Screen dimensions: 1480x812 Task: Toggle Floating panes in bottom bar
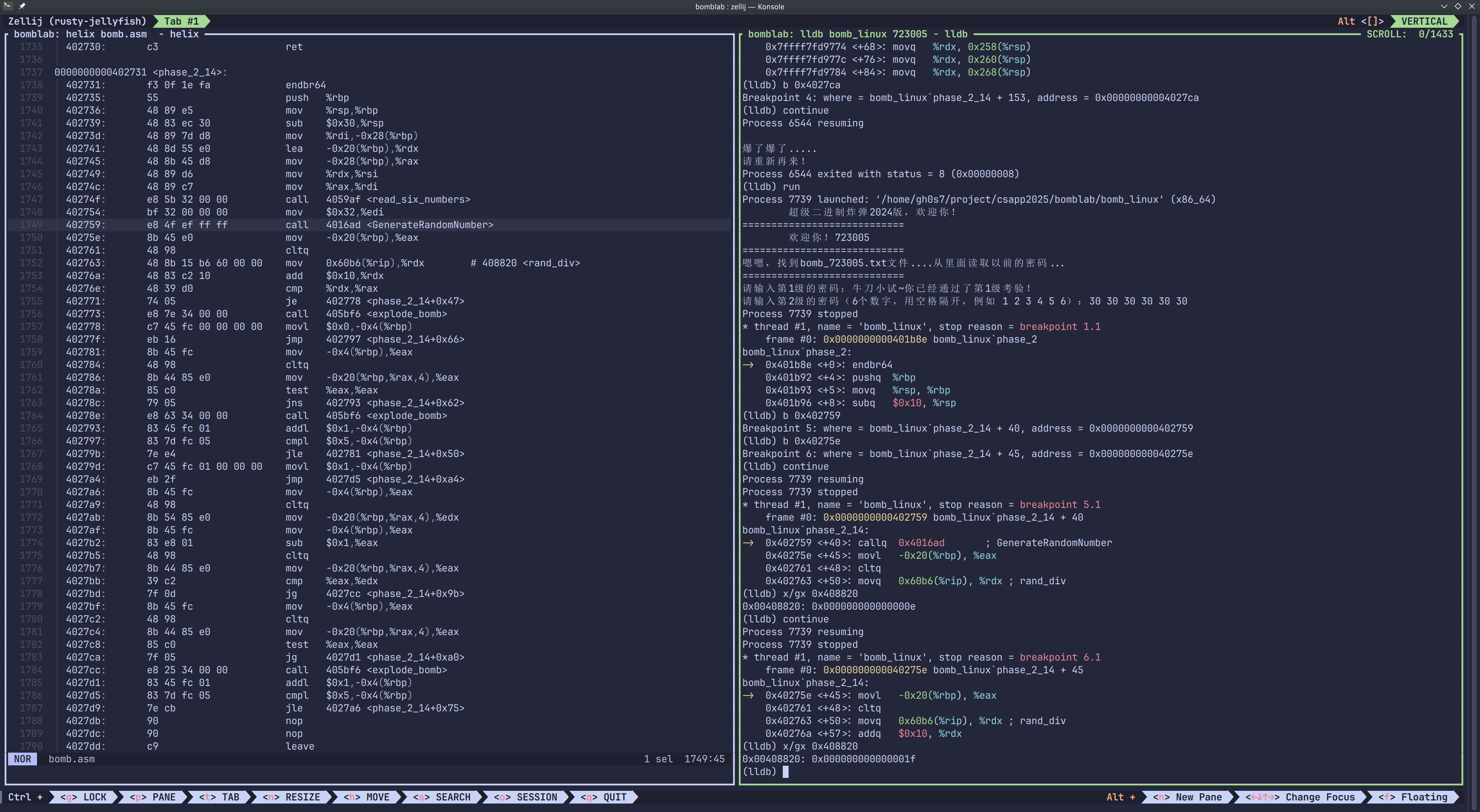click(1413, 797)
